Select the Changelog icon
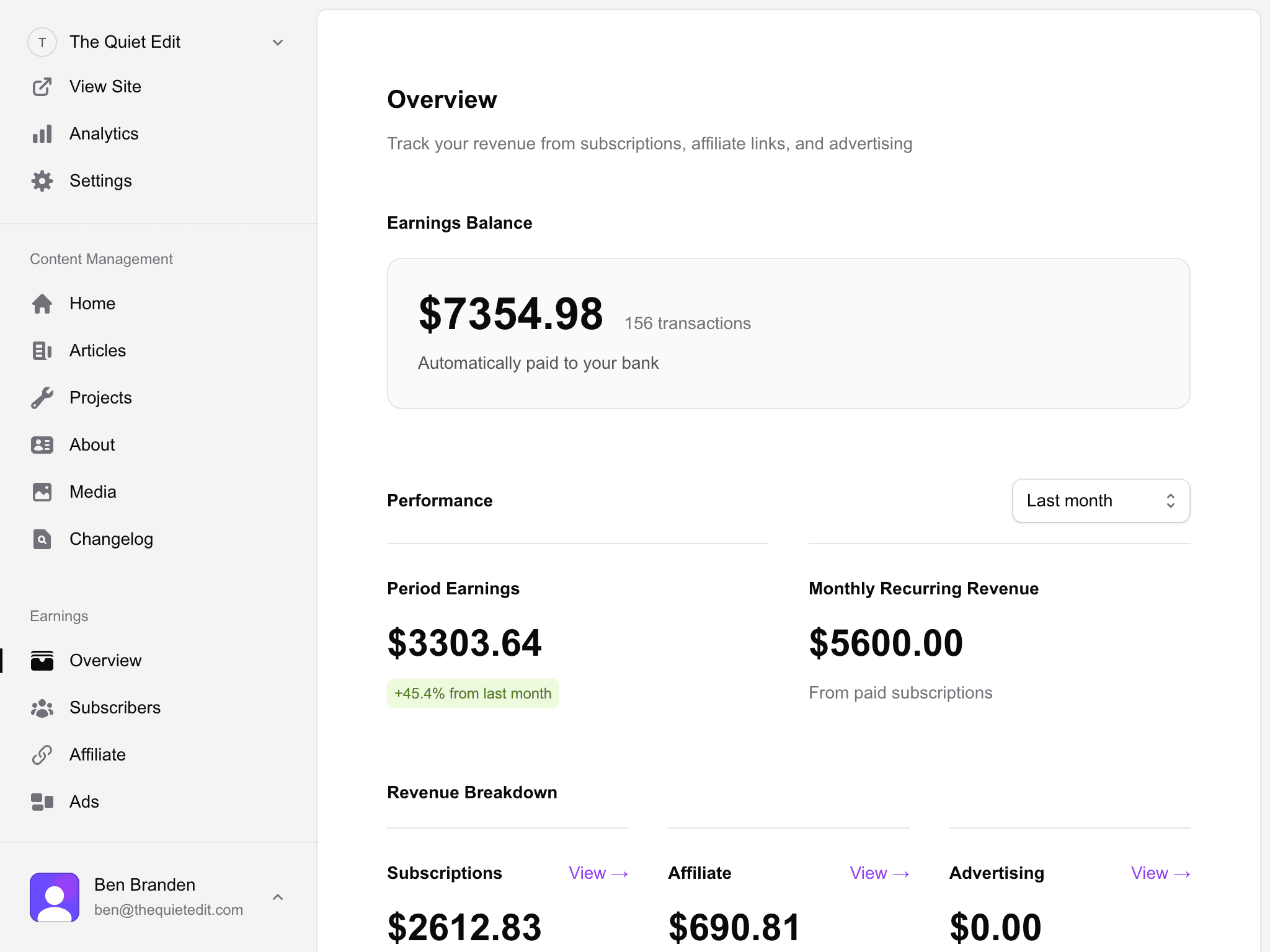This screenshot has width=1270, height=952. coord(42,539)
